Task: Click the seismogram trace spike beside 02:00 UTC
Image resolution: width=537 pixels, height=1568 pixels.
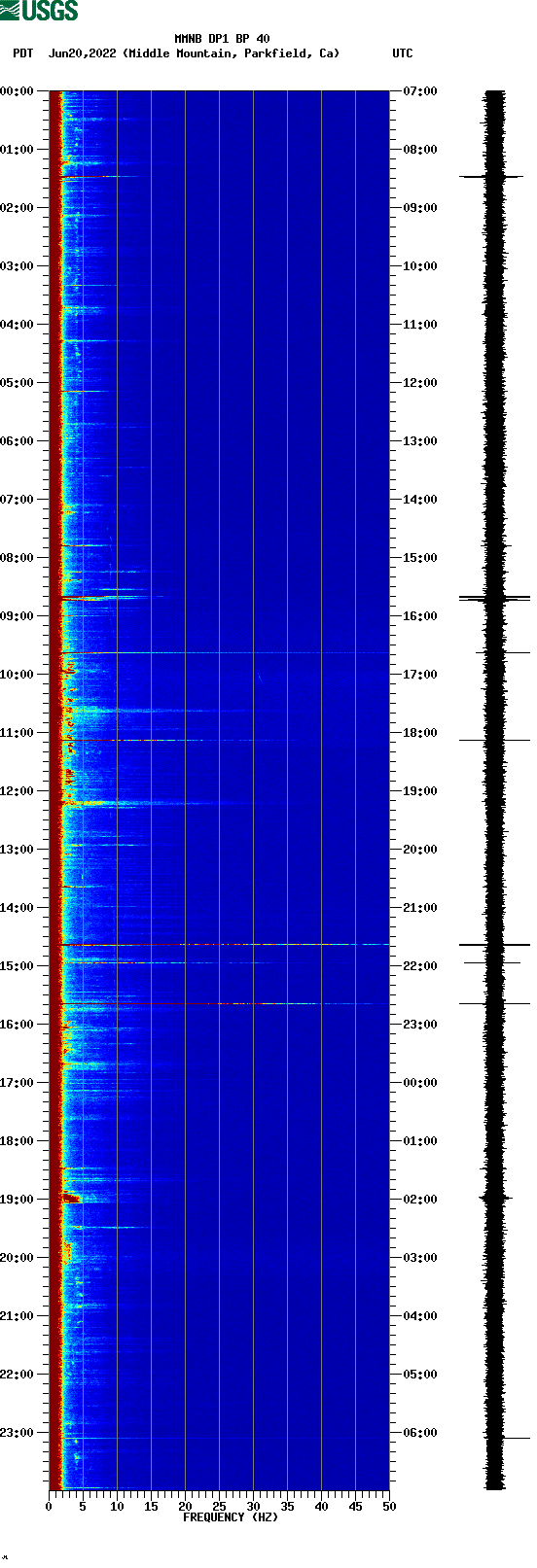Action: [495, 1198]
